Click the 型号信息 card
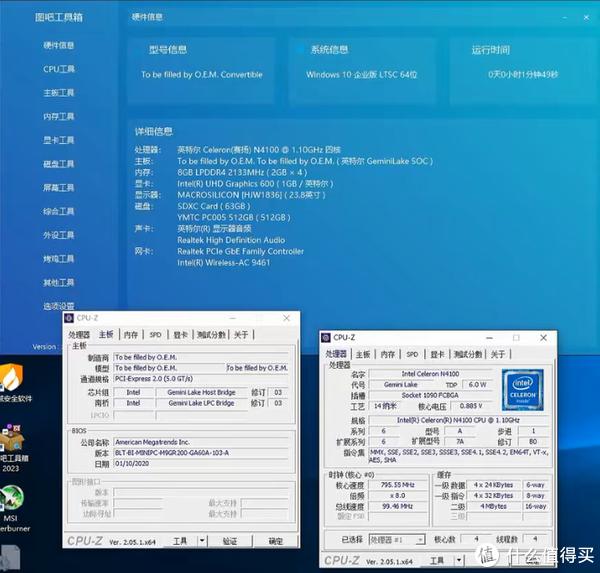Screen dimensions: 600x573 click(201, 71)
